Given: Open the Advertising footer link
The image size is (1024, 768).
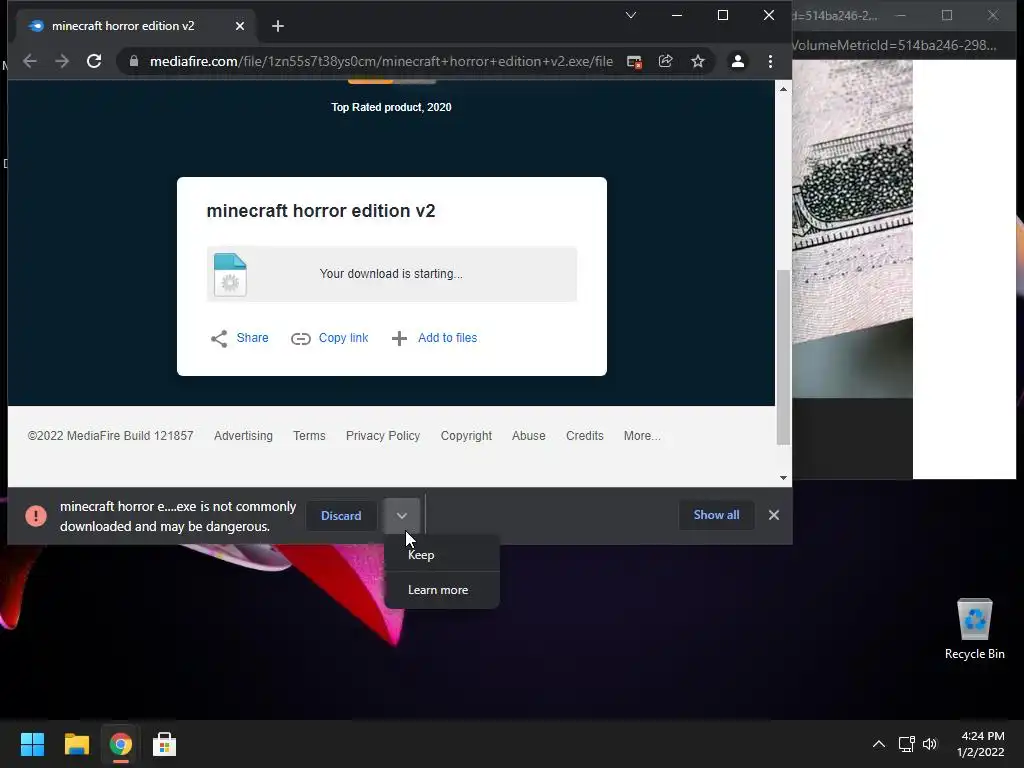Looking at the screenshot, I should [243, 436].
